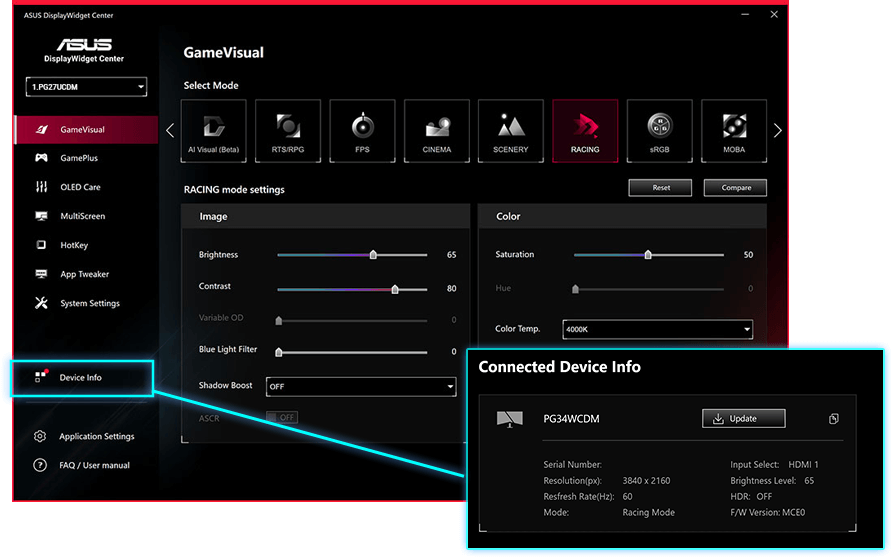Pick the SCENERY mode icon
This screenshot has height=557, width=892.
coord(511,131)
